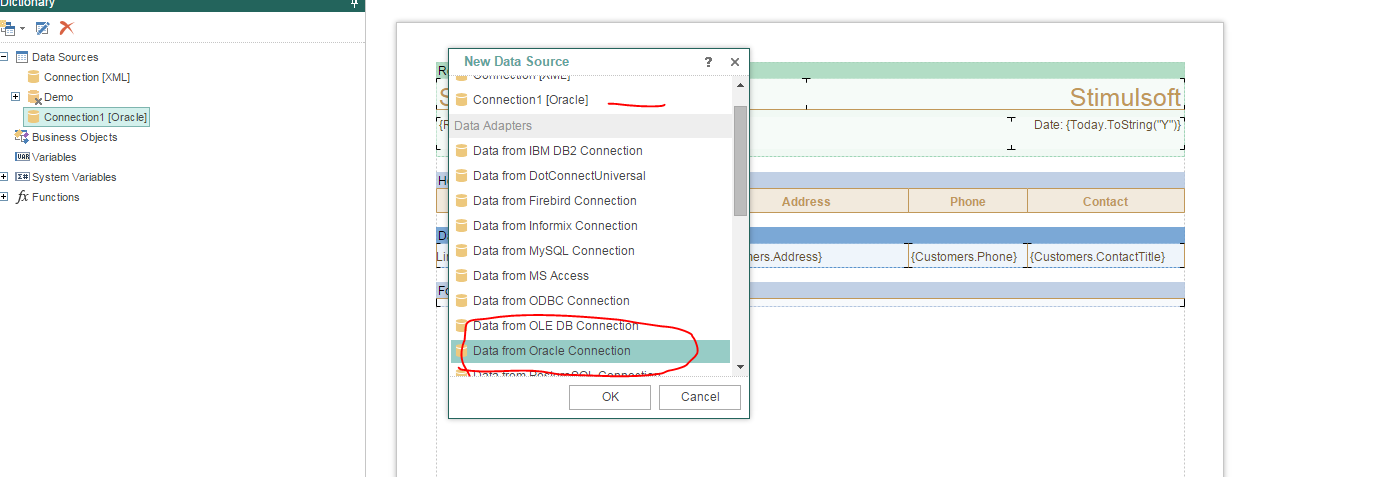1375x477 pixels.
Task: Choose Data from MySQL Connection
Action: click(592, 251)
